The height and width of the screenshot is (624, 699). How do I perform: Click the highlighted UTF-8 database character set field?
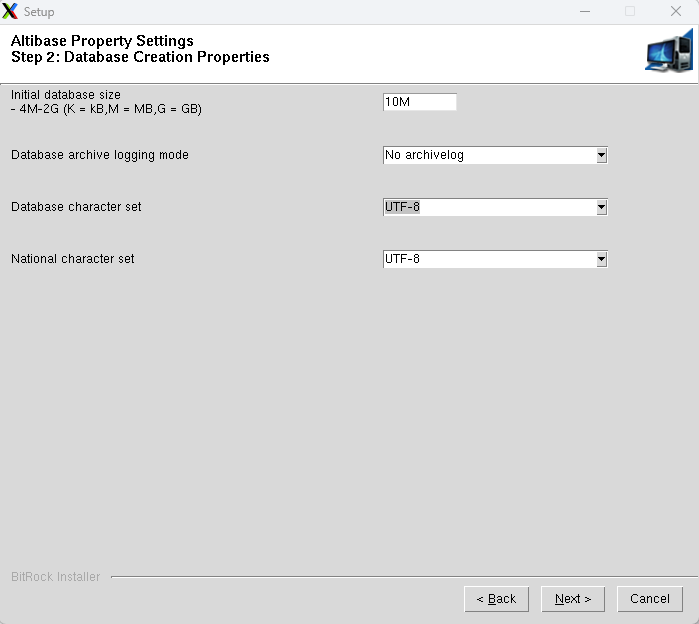(488, 207)
